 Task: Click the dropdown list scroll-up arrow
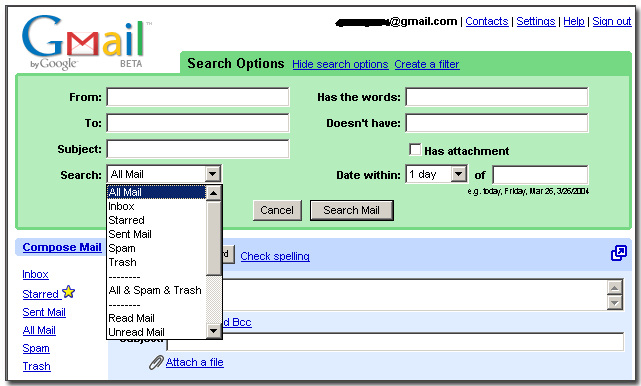(x=213, y=193)
